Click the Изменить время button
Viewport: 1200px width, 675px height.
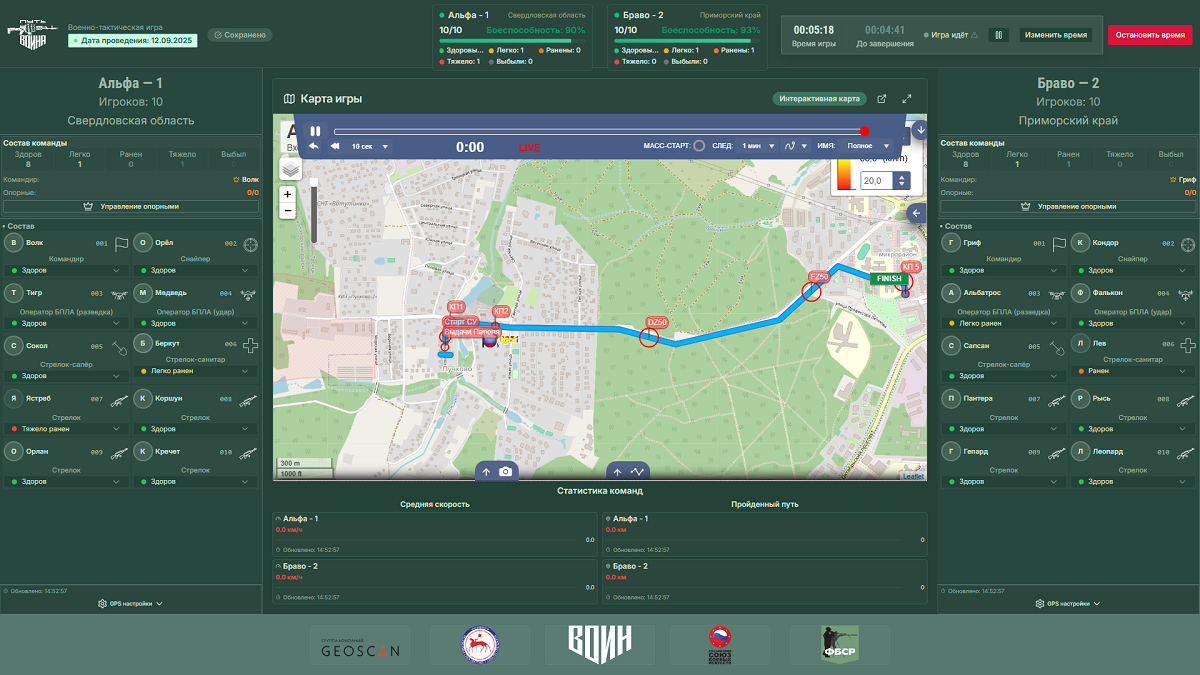1055,35
